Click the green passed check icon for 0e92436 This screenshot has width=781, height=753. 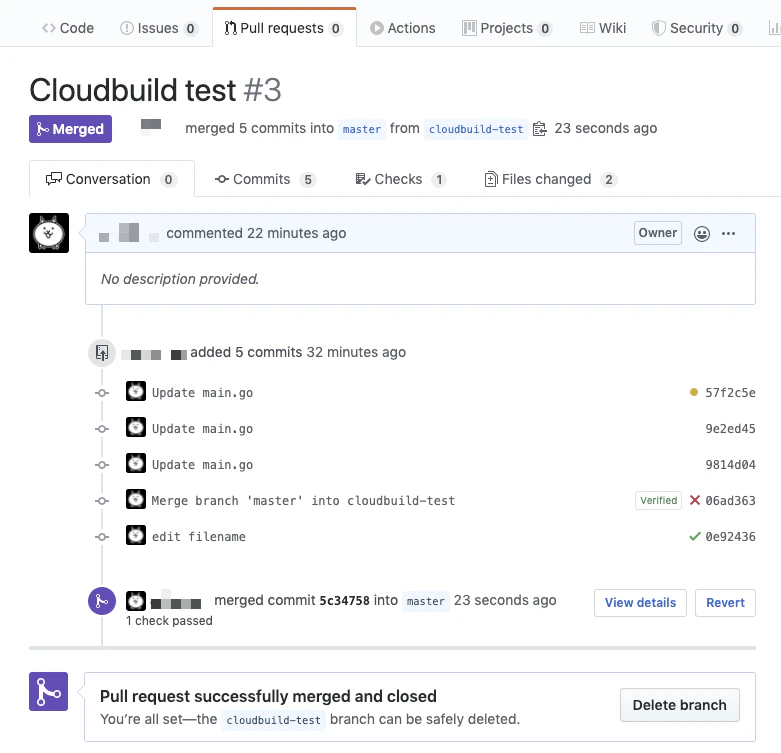pos(695,536)
